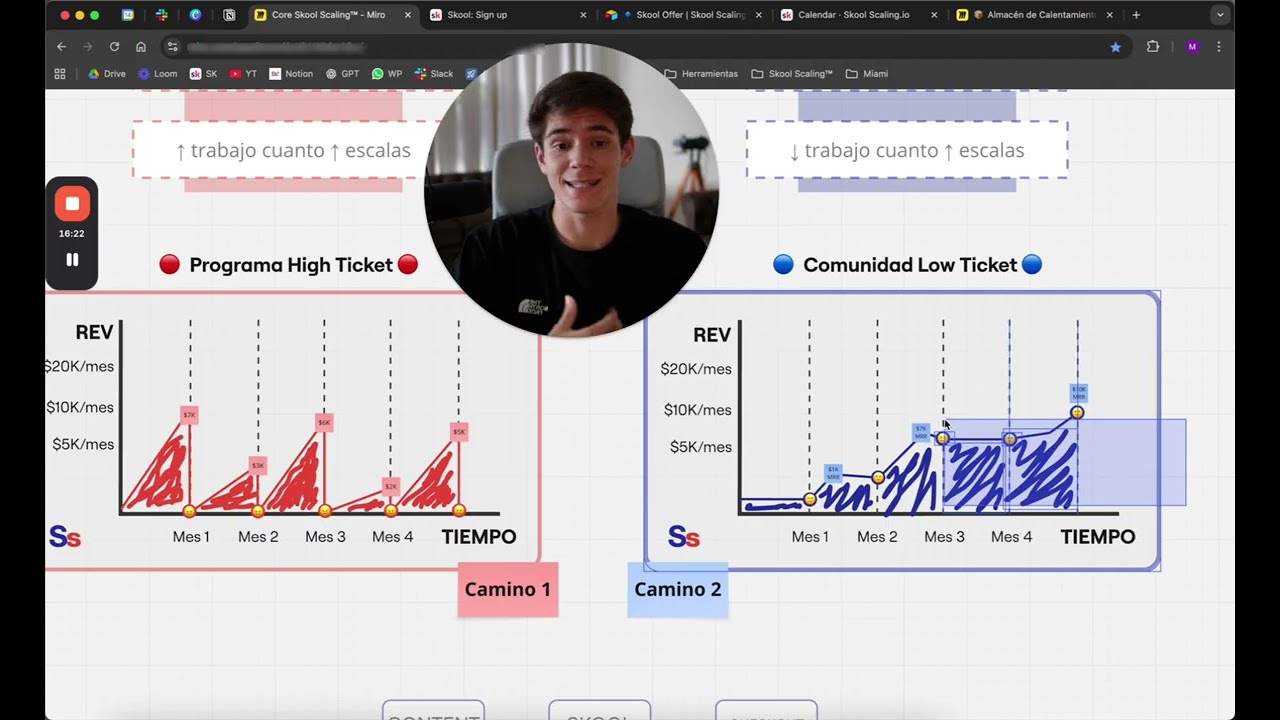Open the Chrome three-dot menu
The width and height of the screenshot is (1280, 720).
1218,47
